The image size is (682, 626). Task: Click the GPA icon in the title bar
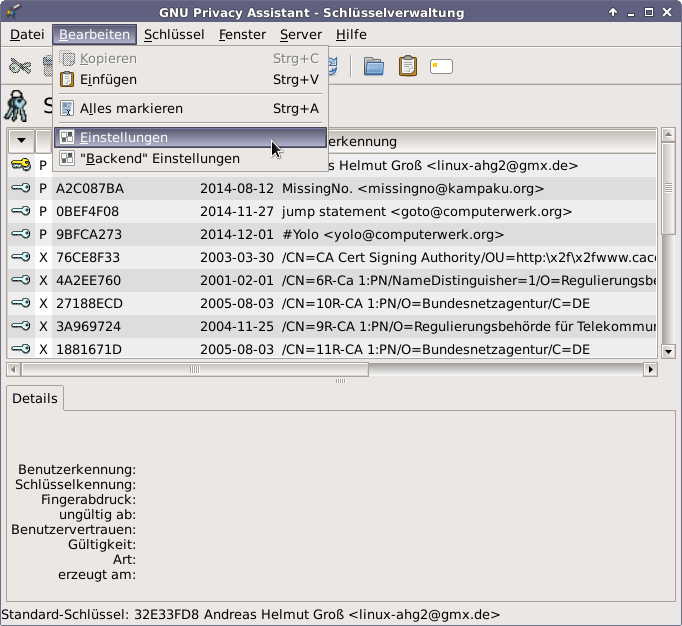pyautogui.click(x=12, y=11)
